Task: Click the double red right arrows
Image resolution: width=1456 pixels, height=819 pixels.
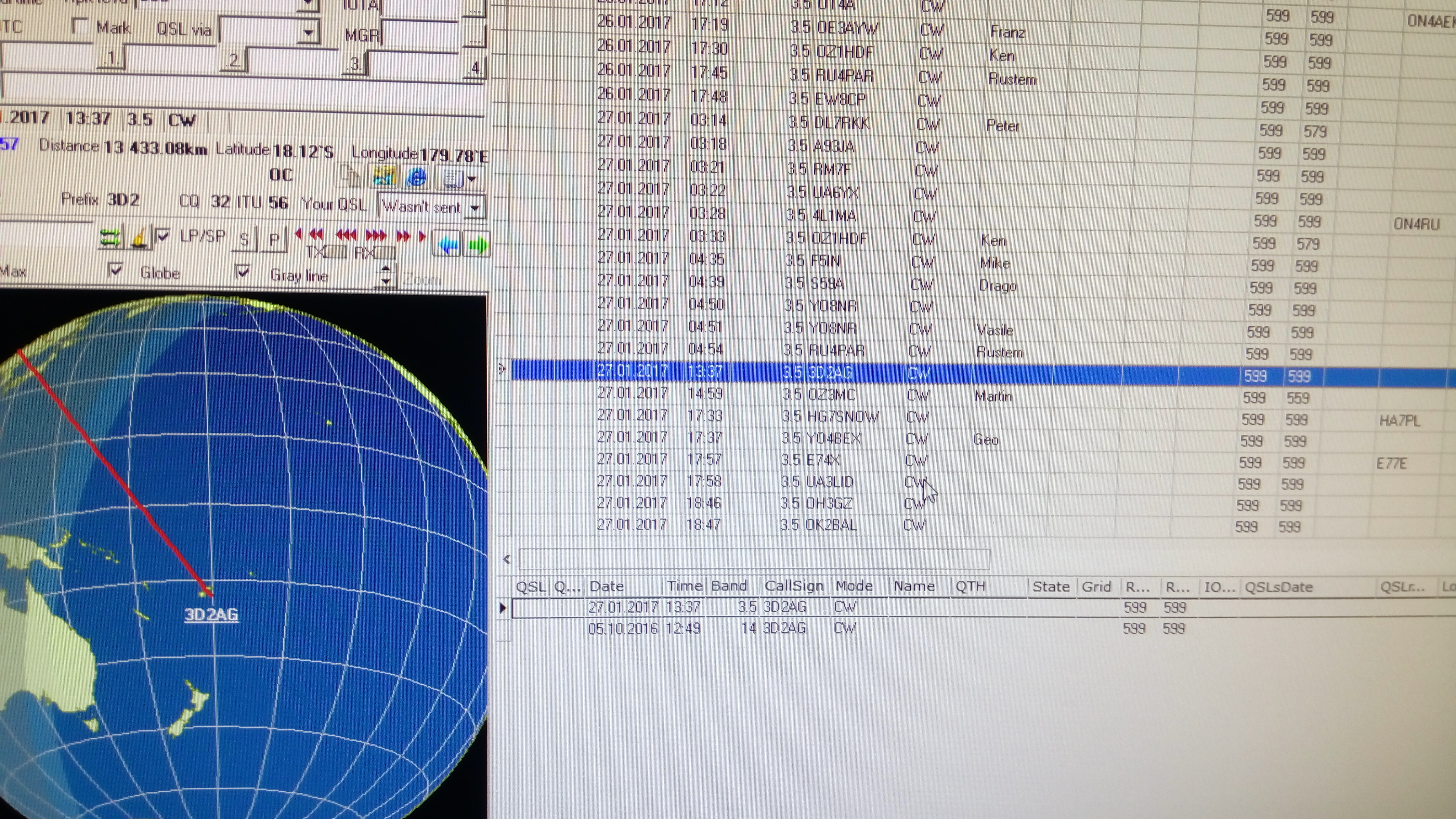Action: [403, 236]
